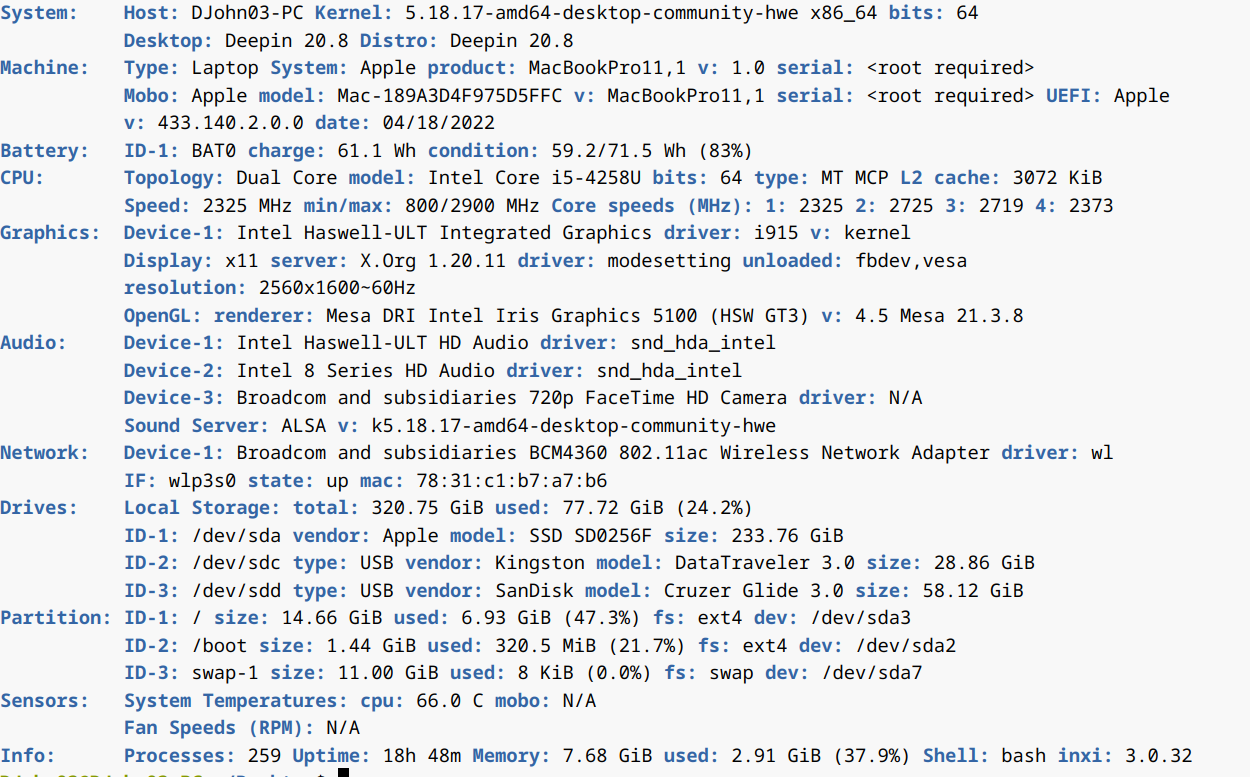Click the "Partition:" section label
Viewport: 1250px width, 777px height.
coord(56,618)
